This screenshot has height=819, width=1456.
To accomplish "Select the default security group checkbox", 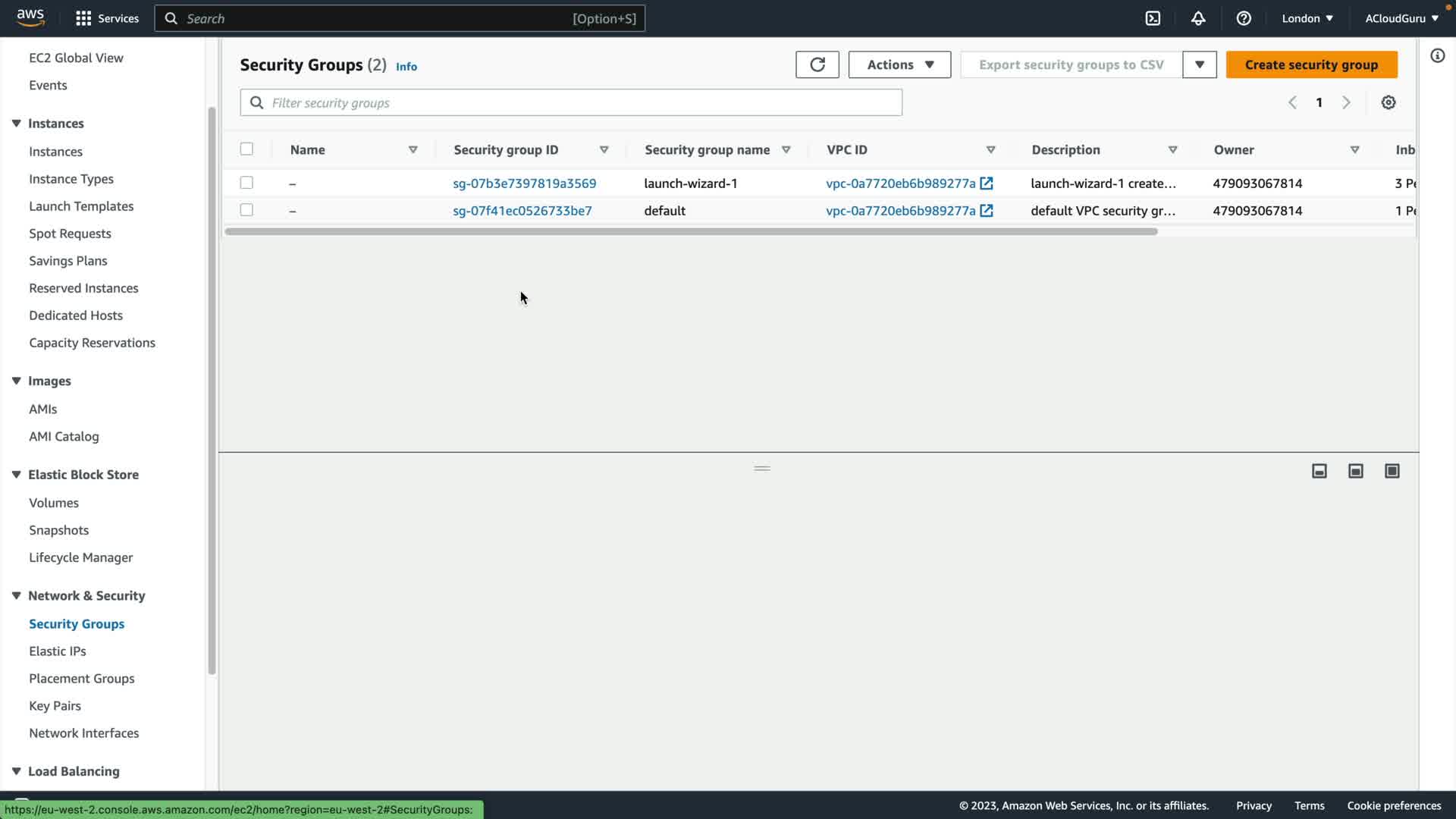I will pos(246,210).
